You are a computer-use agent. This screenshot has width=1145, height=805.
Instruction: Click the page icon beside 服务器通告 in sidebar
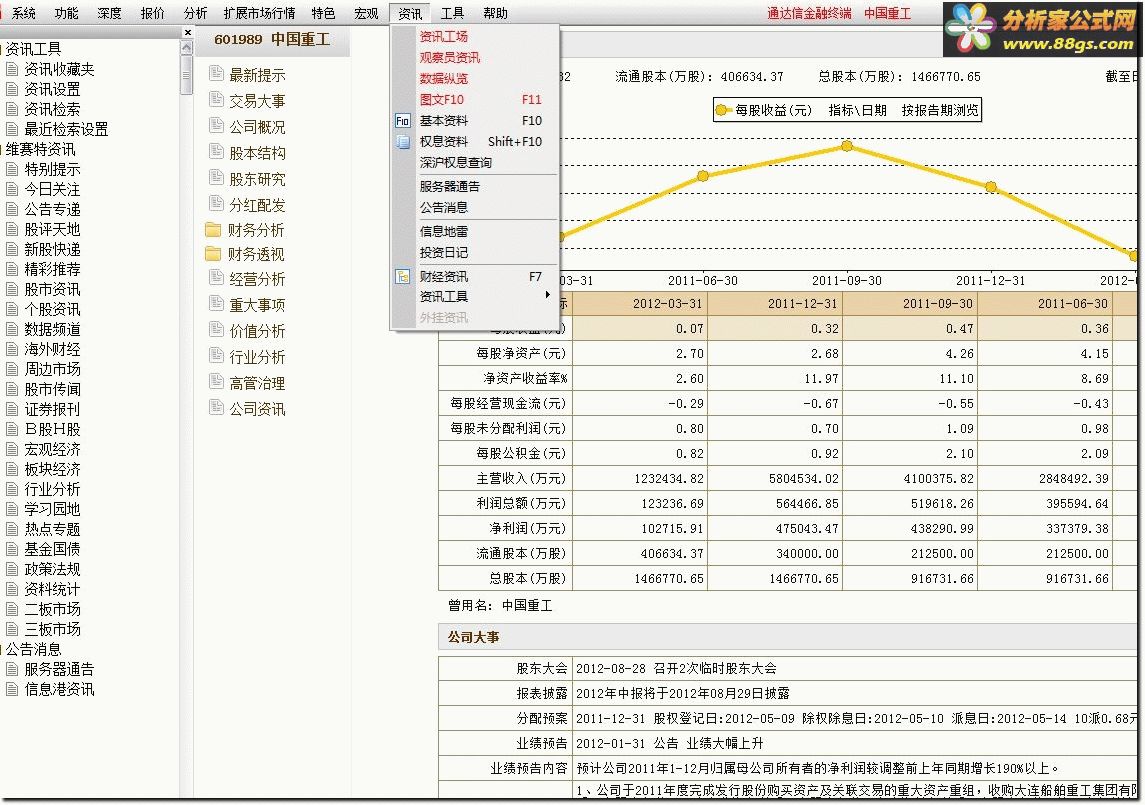point(12,669)
